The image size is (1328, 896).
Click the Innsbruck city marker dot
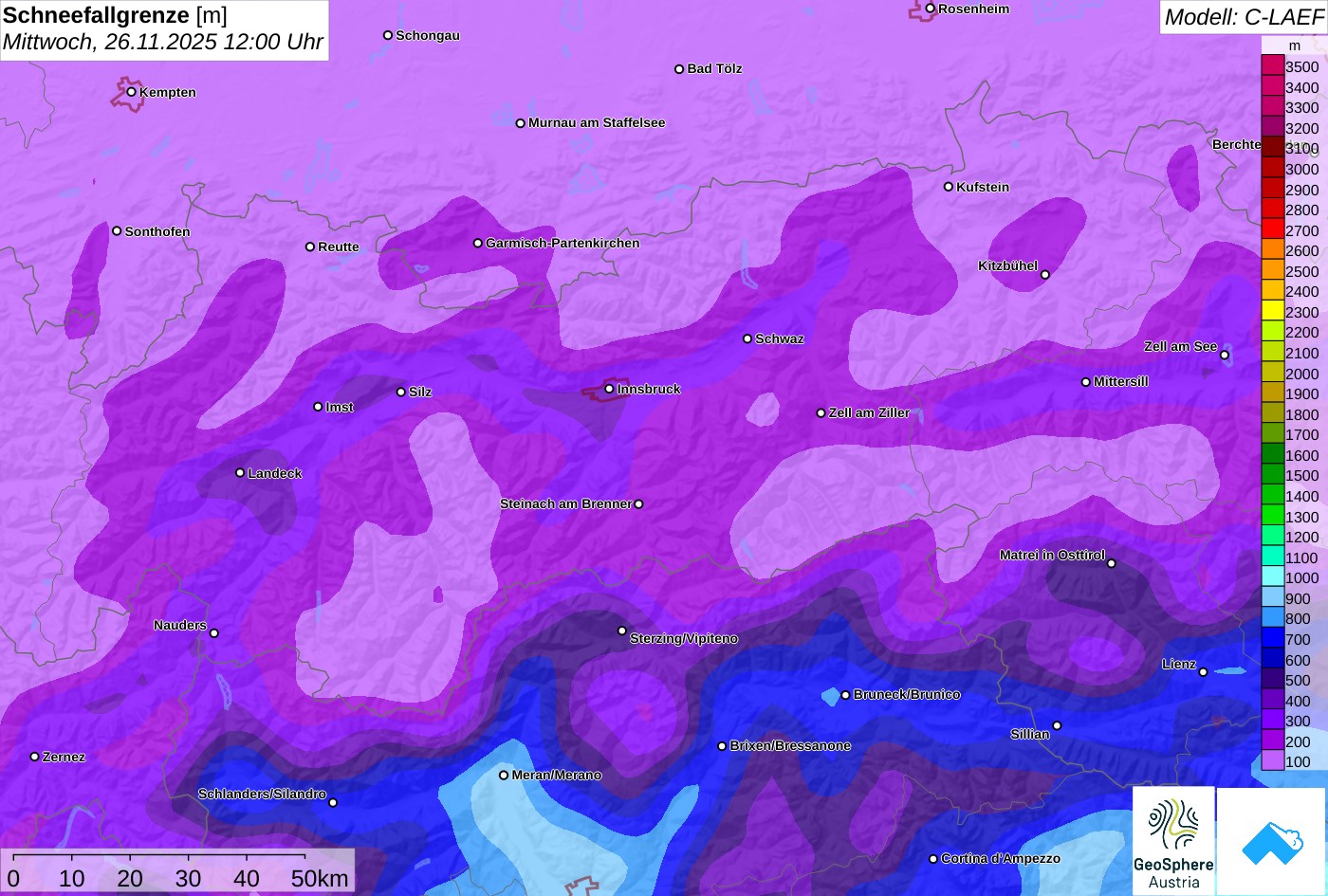(x=609, y=389)
